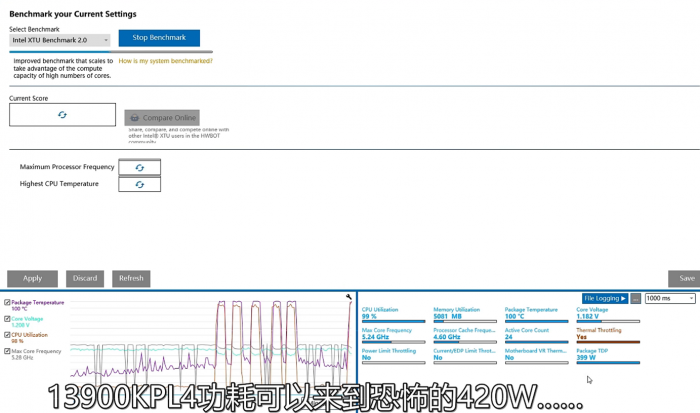
Task: Open 'How is my system benchmarked?' link
Action: click(x=165, y=61)
